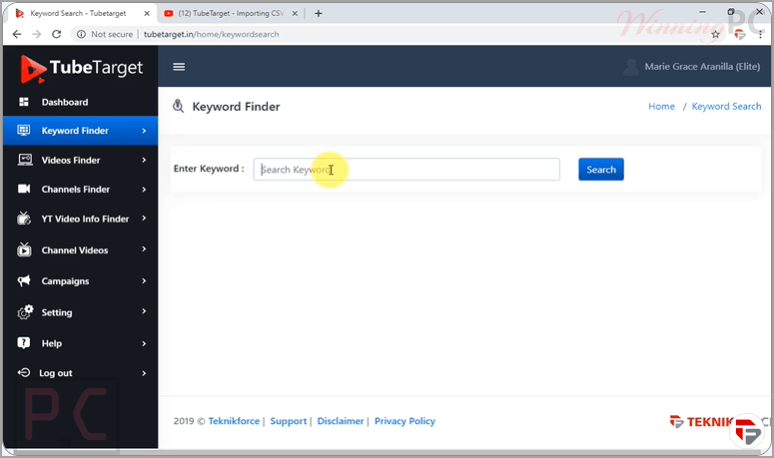
Task: Click the user avatar icon
Action: tap(630, 67)
